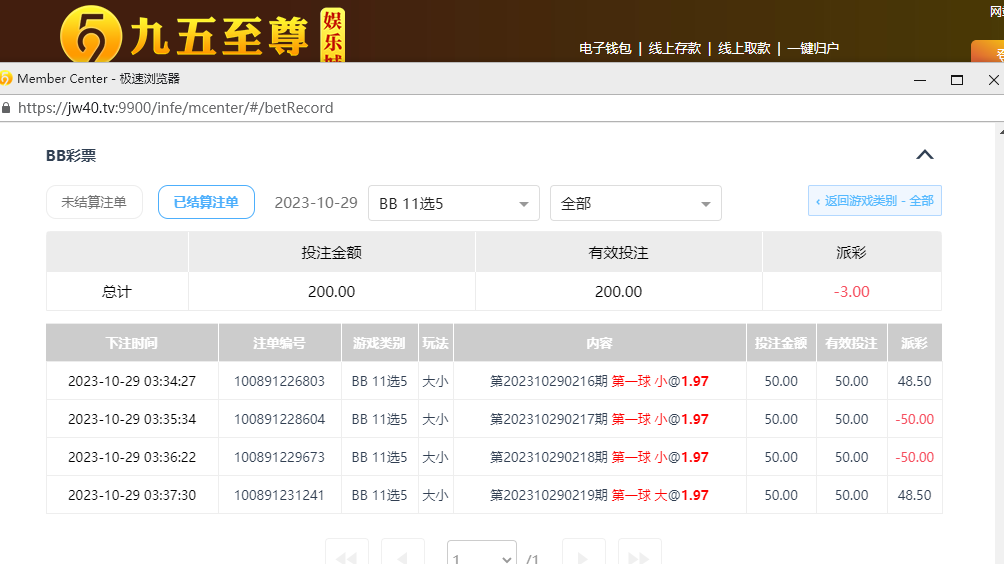The image size is (1004, 564).
Task: Maximize the Member Center window
Action: coord(957,79)
